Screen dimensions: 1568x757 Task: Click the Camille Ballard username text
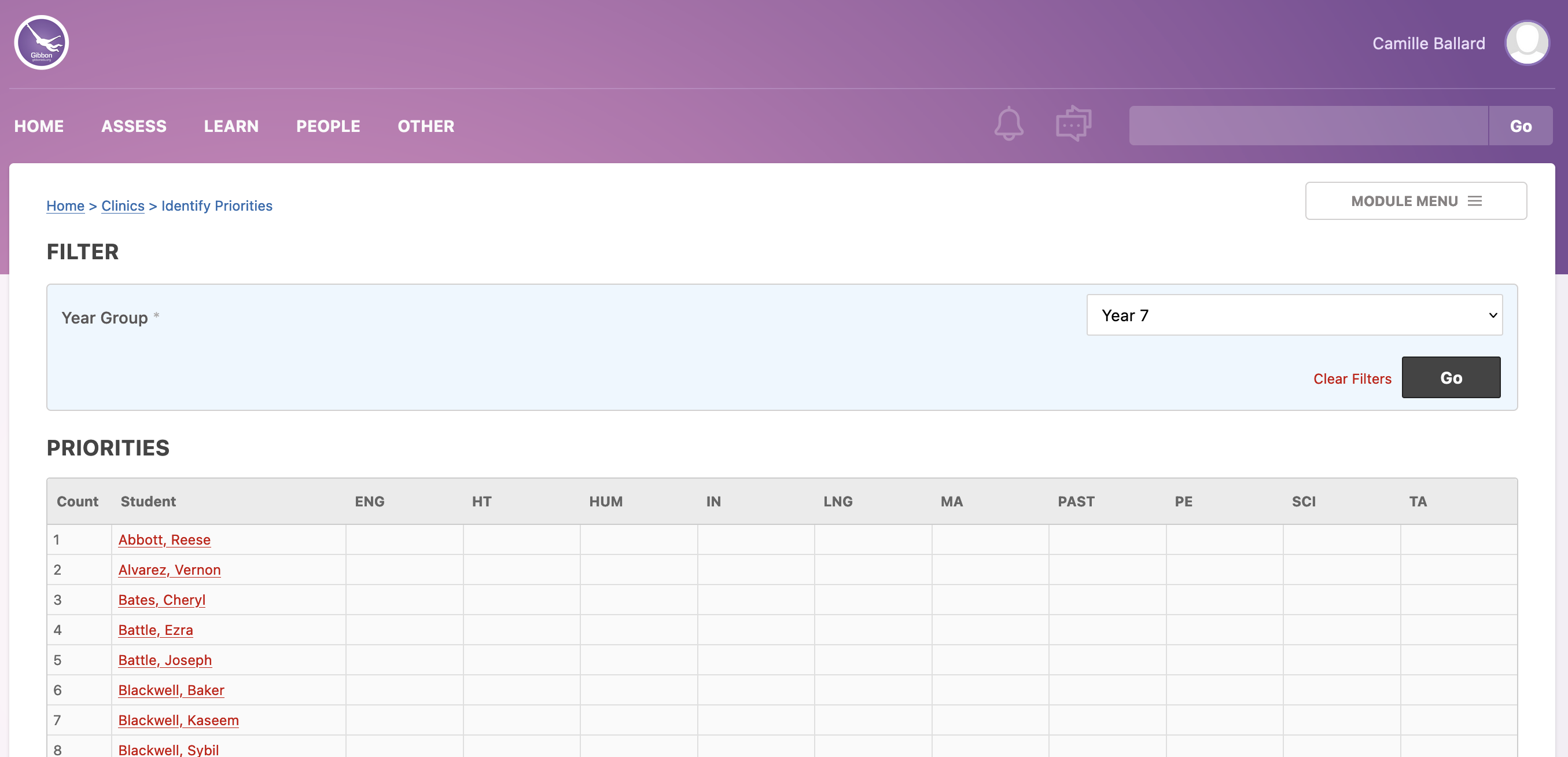1429,43
